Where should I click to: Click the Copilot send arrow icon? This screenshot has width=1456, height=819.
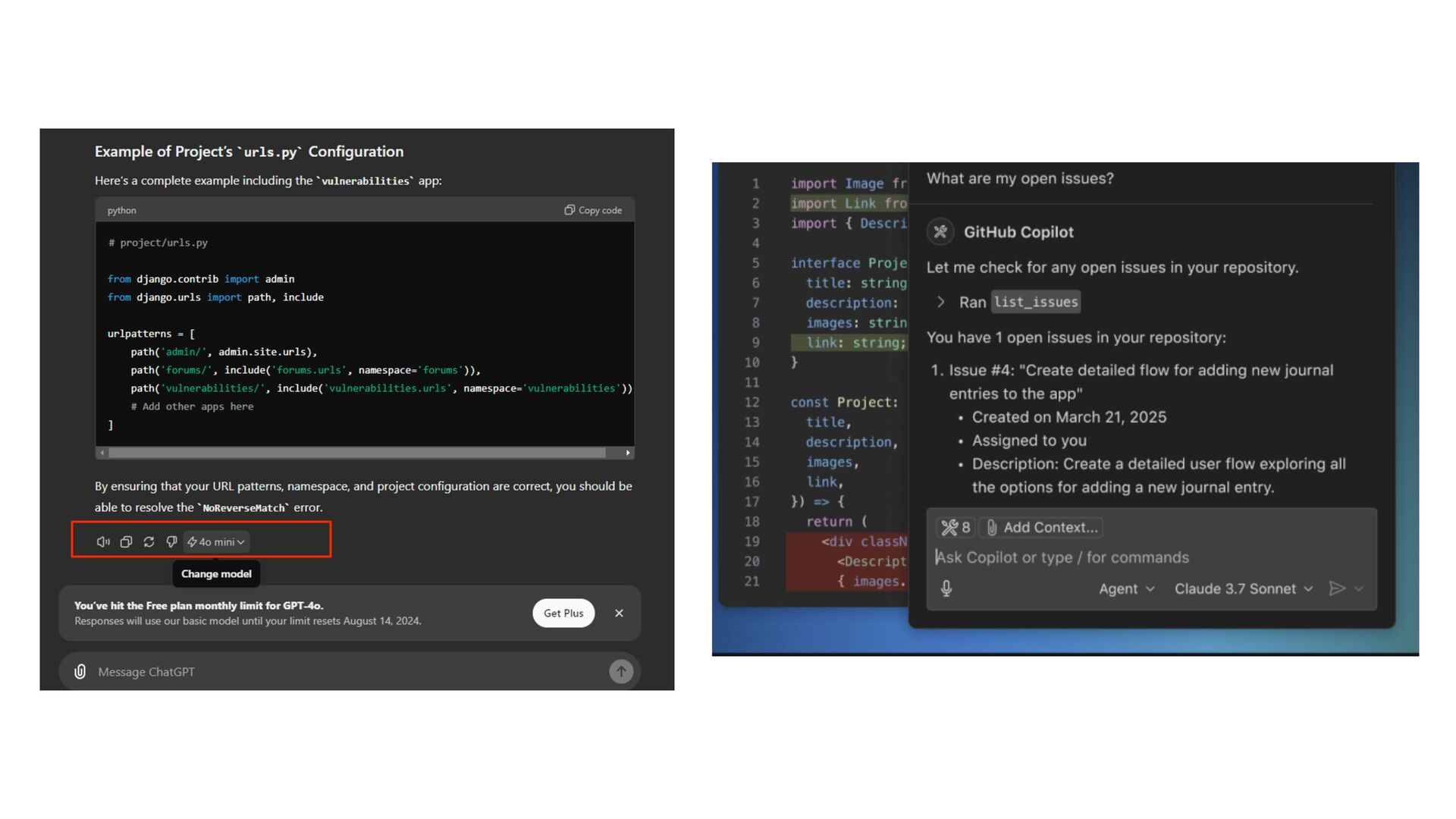[1337, 588]
